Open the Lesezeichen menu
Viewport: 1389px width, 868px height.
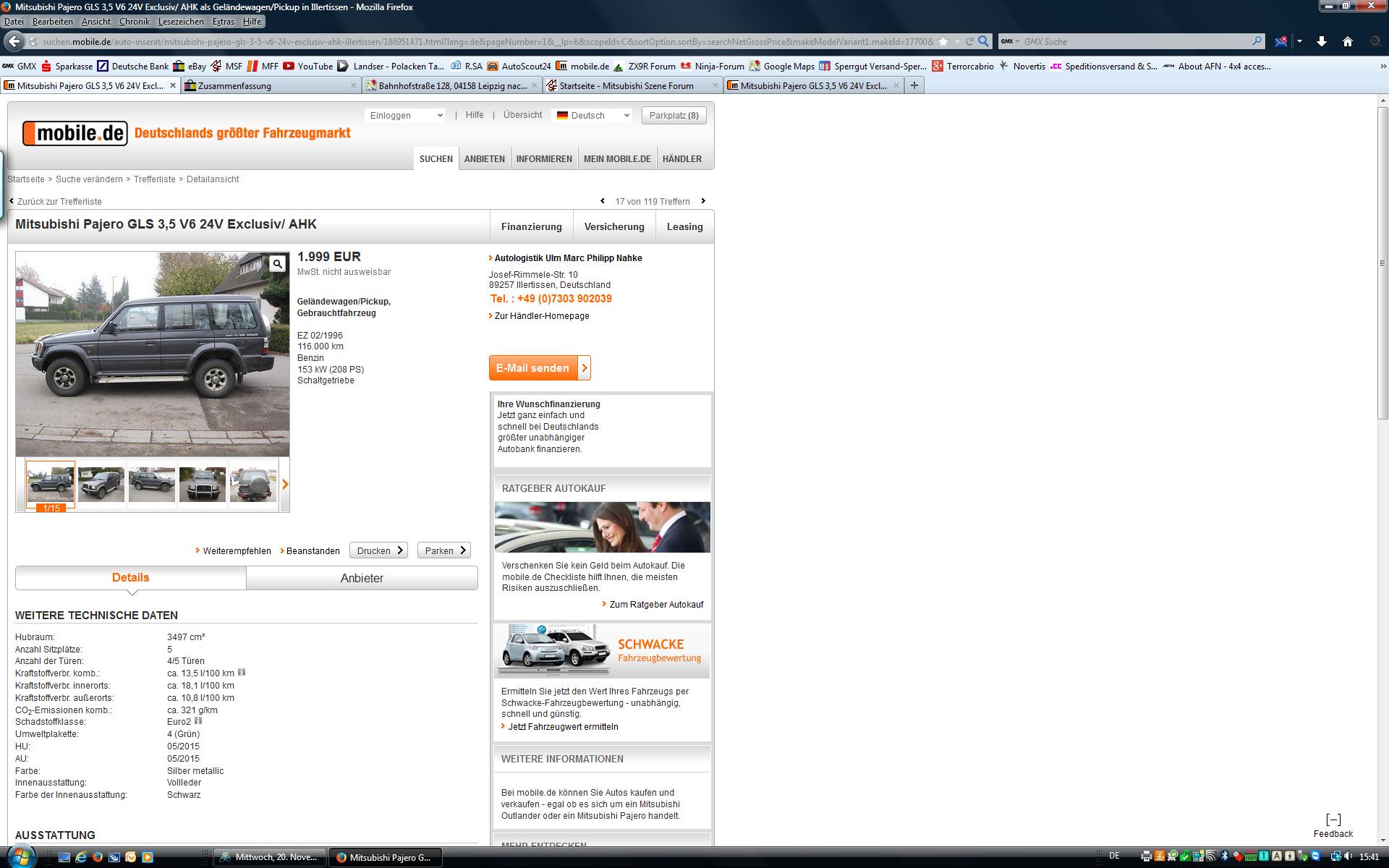(x=181, y=22)
